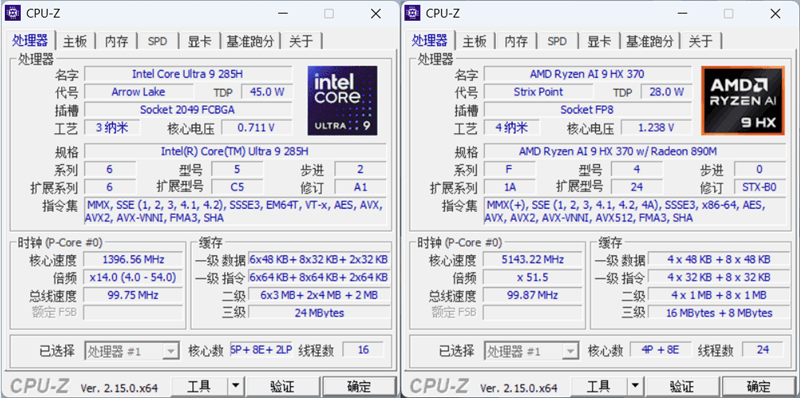Click the Intel Core Ultra 9 285H name field

point(188,74)
